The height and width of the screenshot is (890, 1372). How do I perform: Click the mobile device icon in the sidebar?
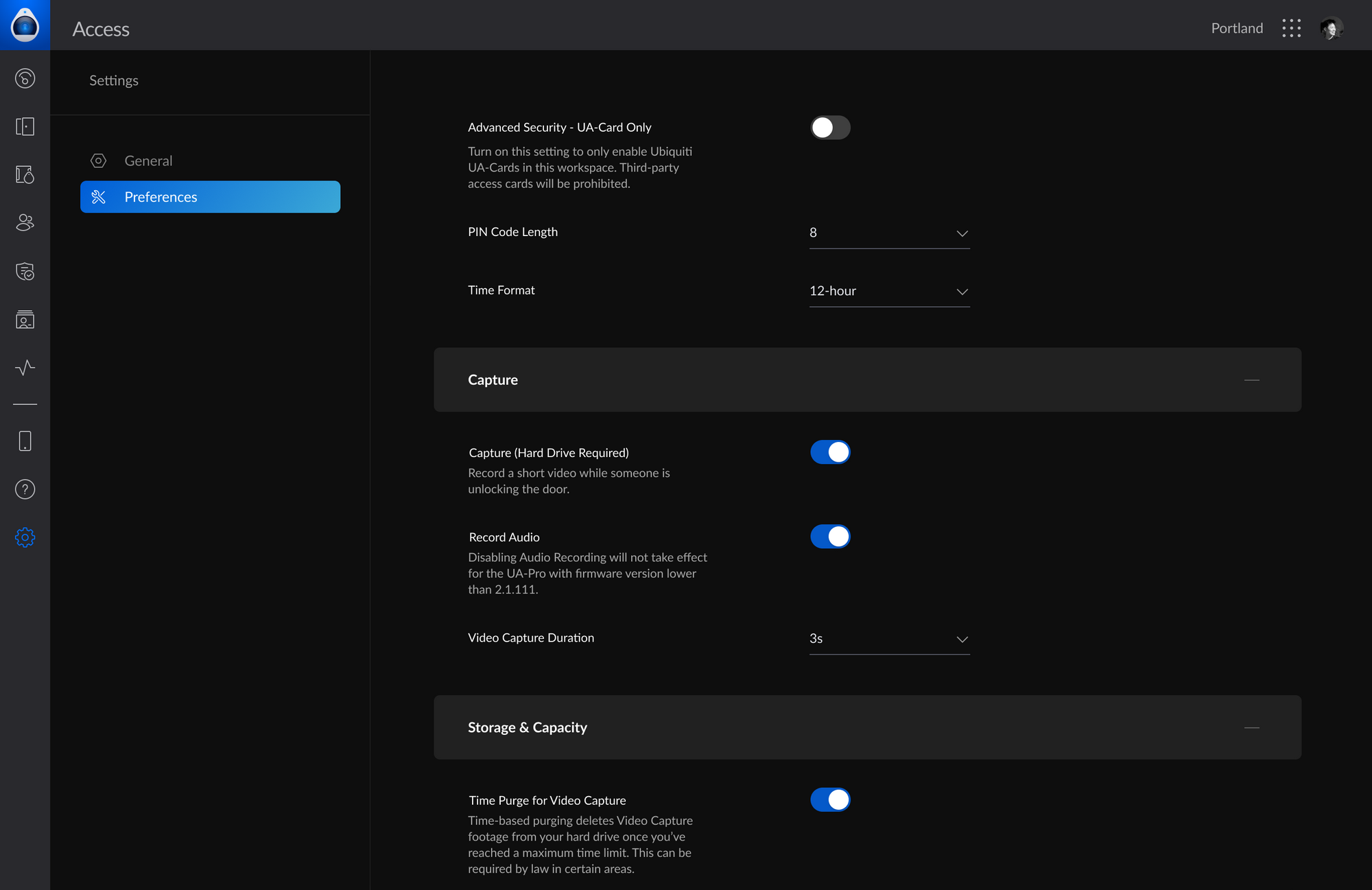pos(25,441)
